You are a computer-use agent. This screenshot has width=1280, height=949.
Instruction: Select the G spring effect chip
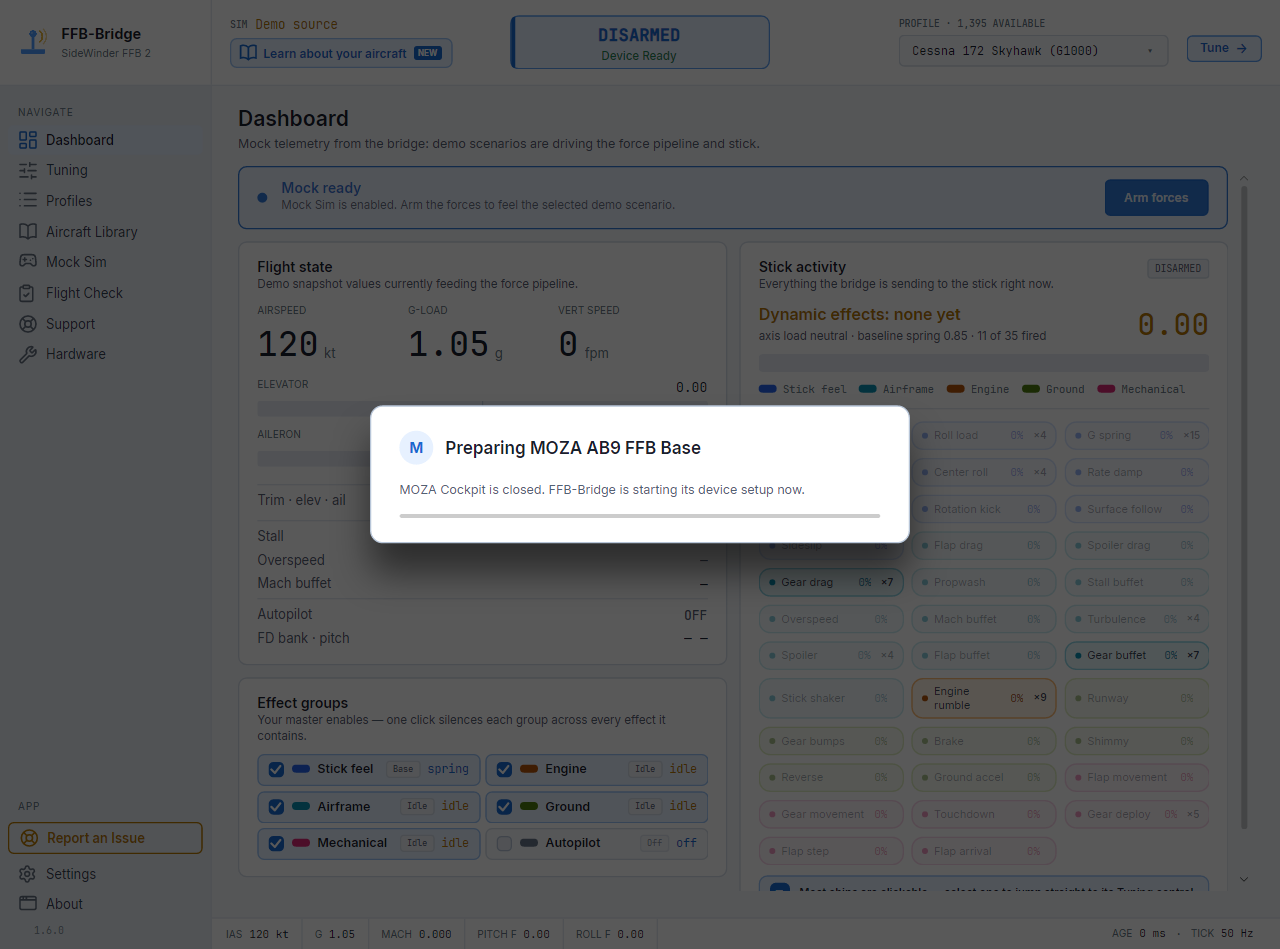point(1137,435)
